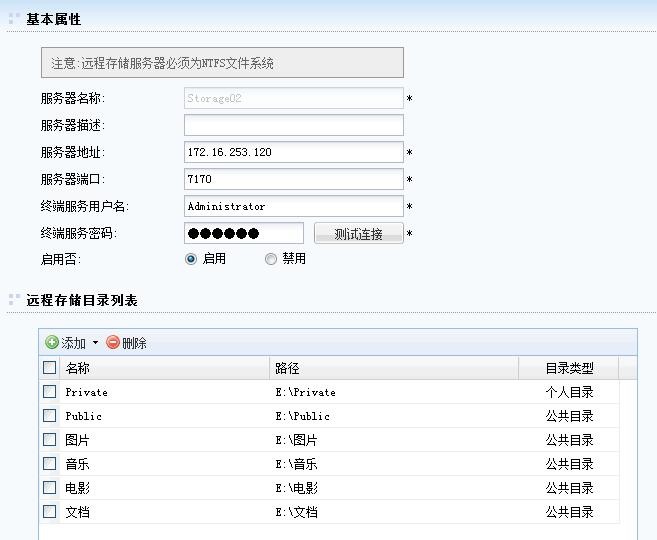Click the 服务器端口 field showing 7170

pyautogui.click(x=293, y=179)
